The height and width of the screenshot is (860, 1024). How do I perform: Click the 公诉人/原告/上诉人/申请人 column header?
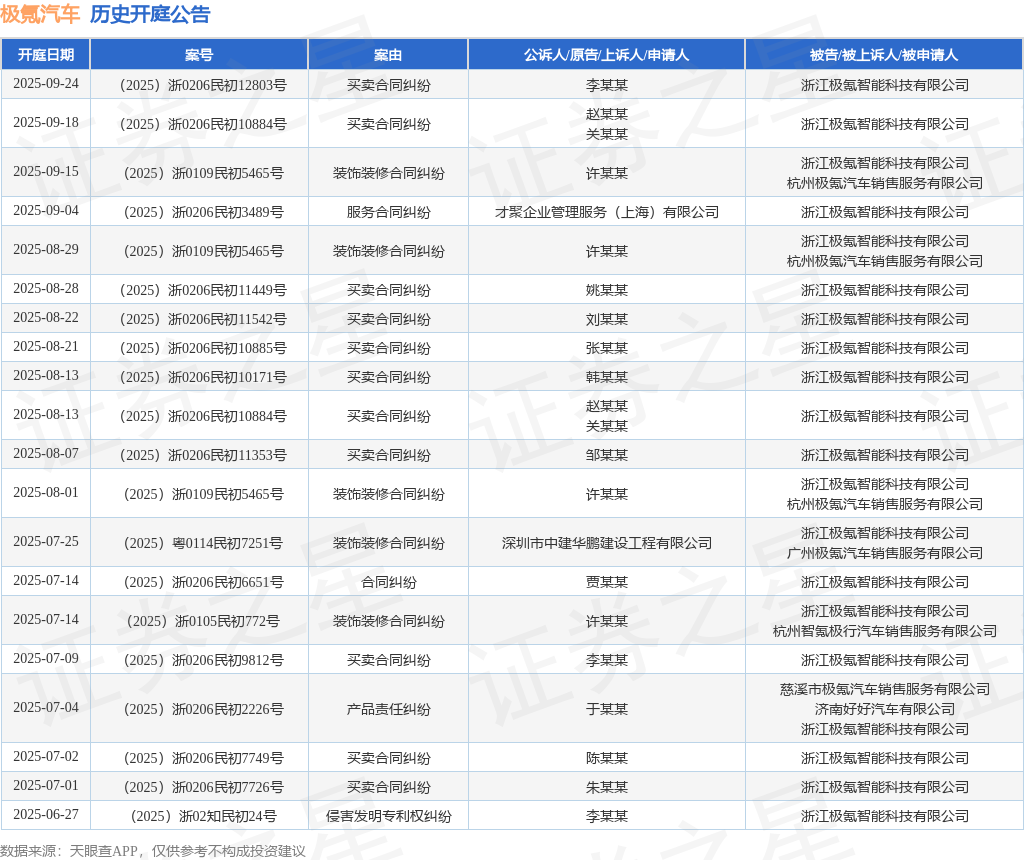[x=606, y=55]
